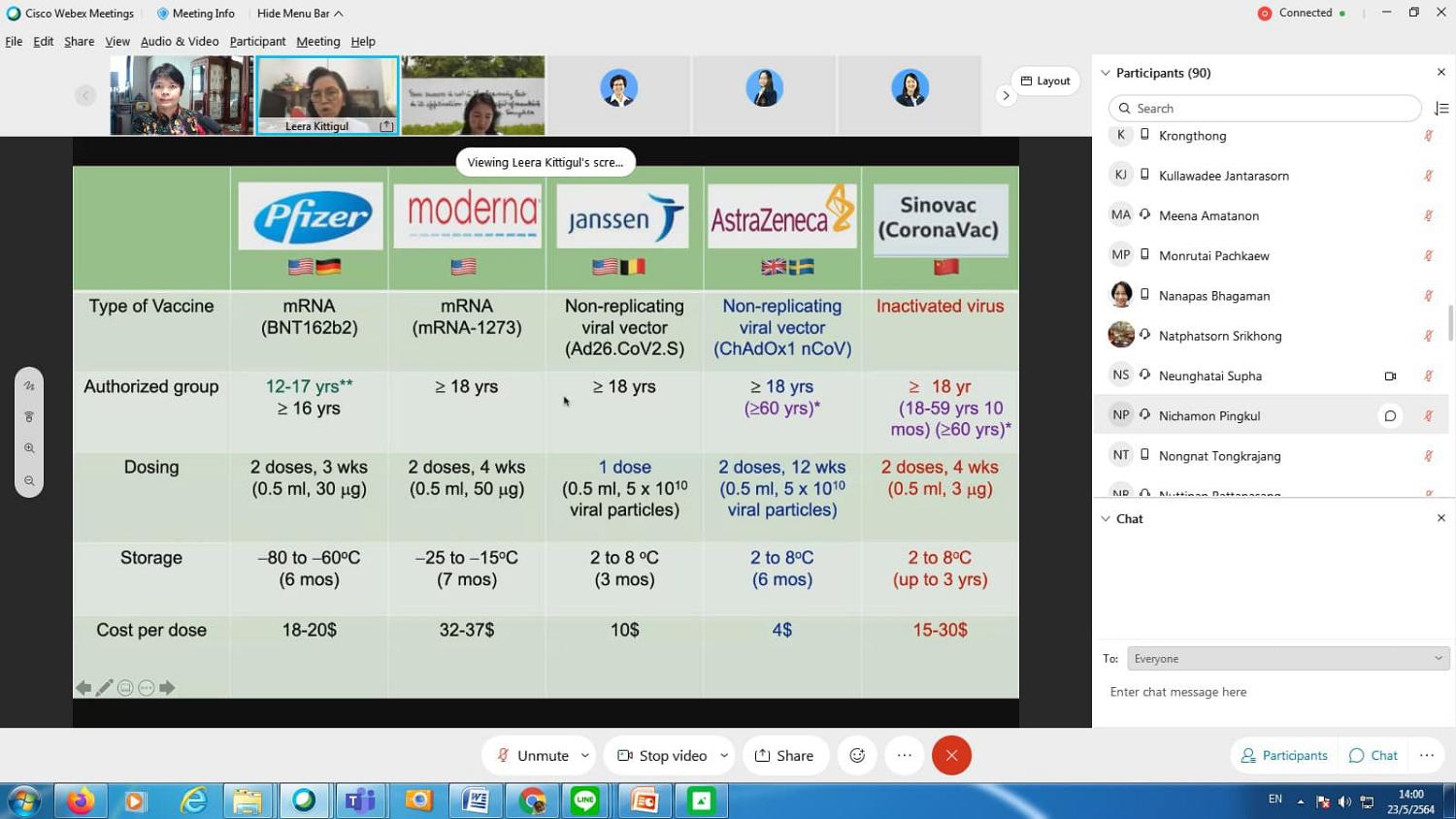Zoom out of the shared screen

[x=29, y=480]
